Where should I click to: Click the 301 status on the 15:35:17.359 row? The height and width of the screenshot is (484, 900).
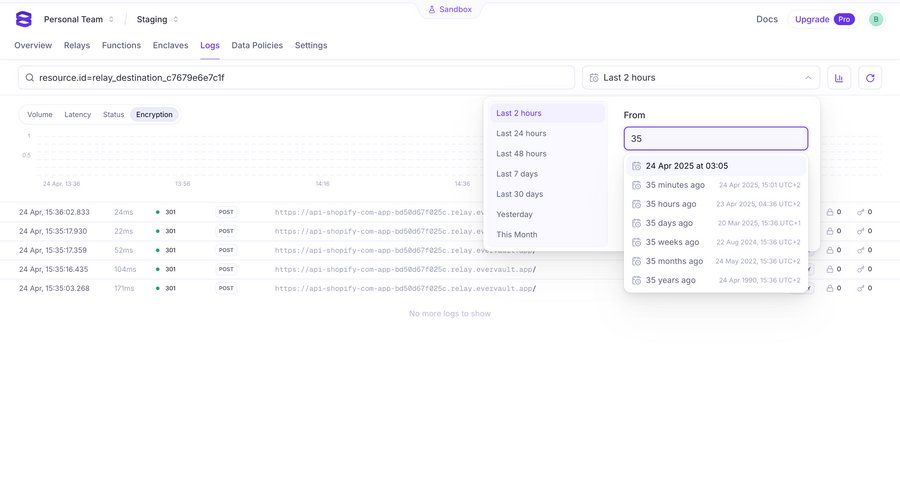click(170, 250)
